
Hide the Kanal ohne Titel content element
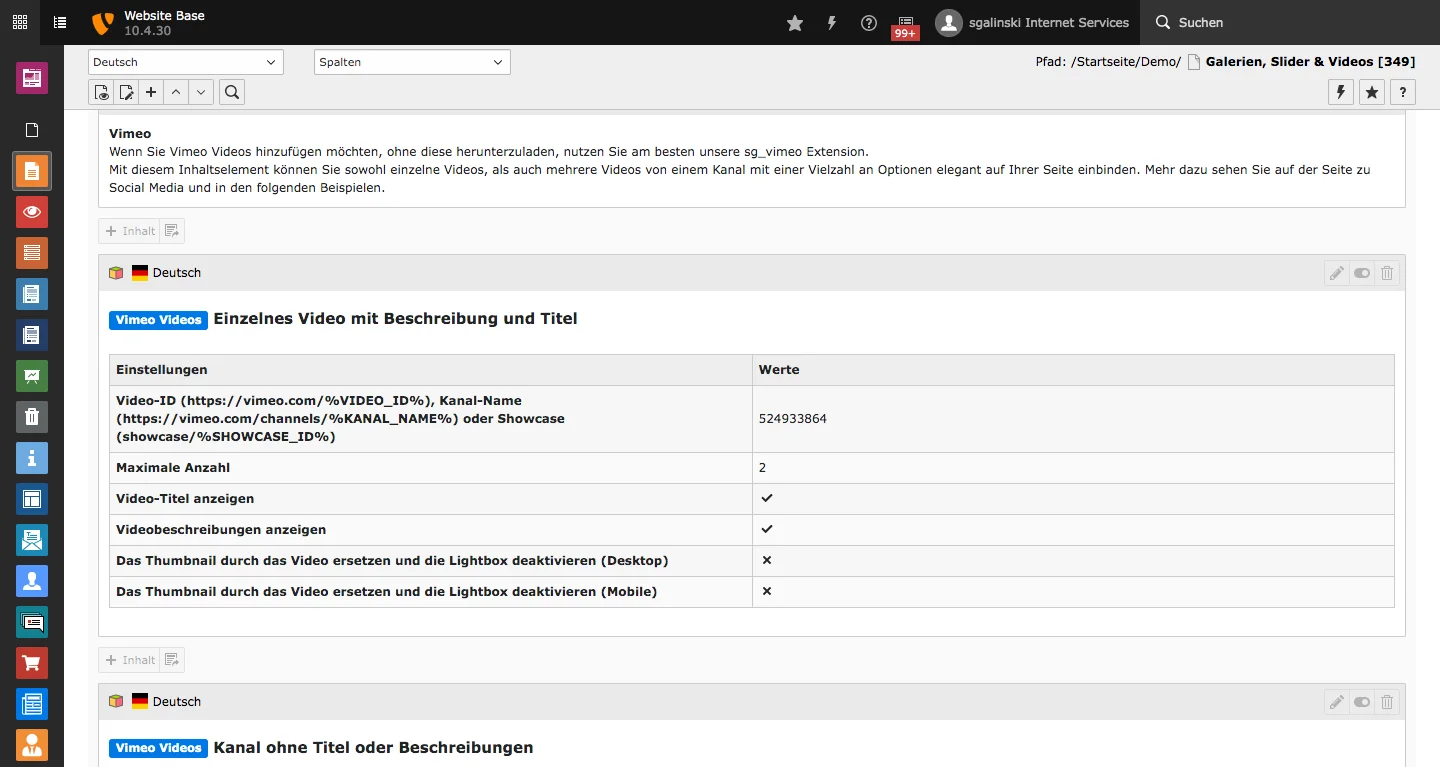(1362, 702)
